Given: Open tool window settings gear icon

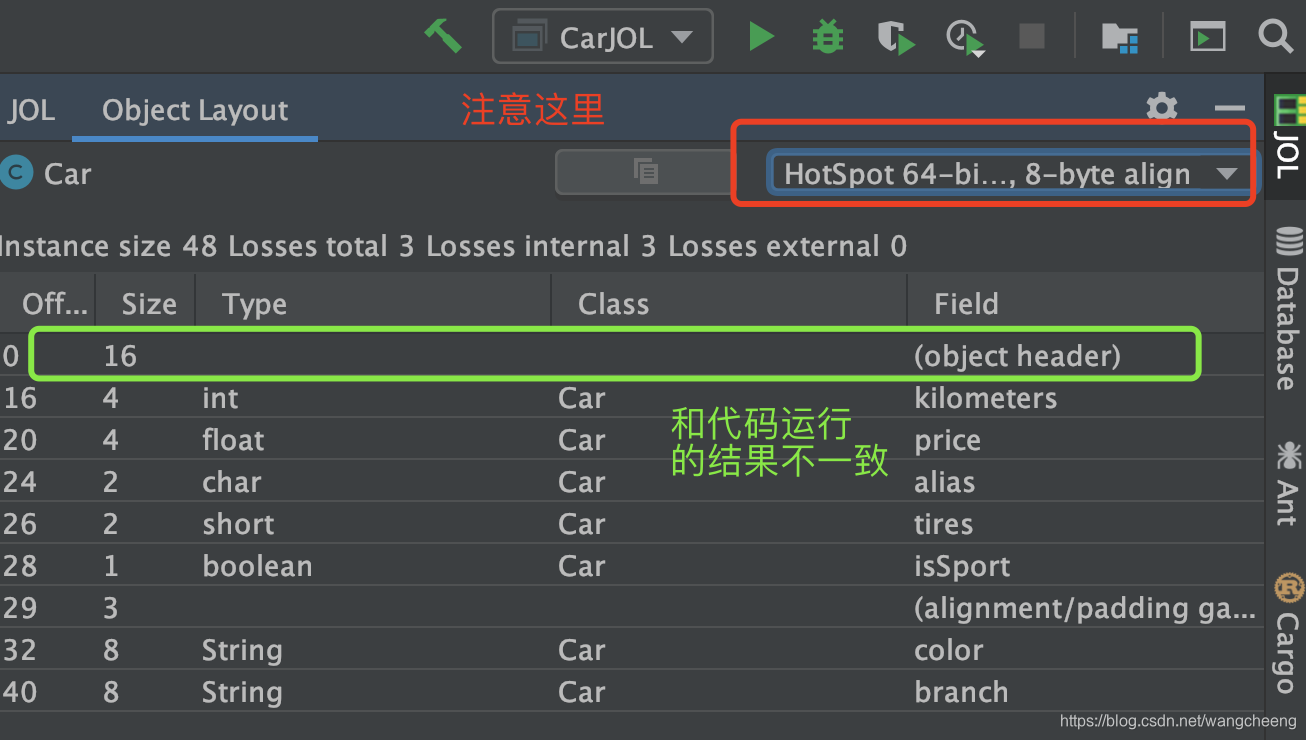Looking at the screenshot, I should tap(1161, 107).
